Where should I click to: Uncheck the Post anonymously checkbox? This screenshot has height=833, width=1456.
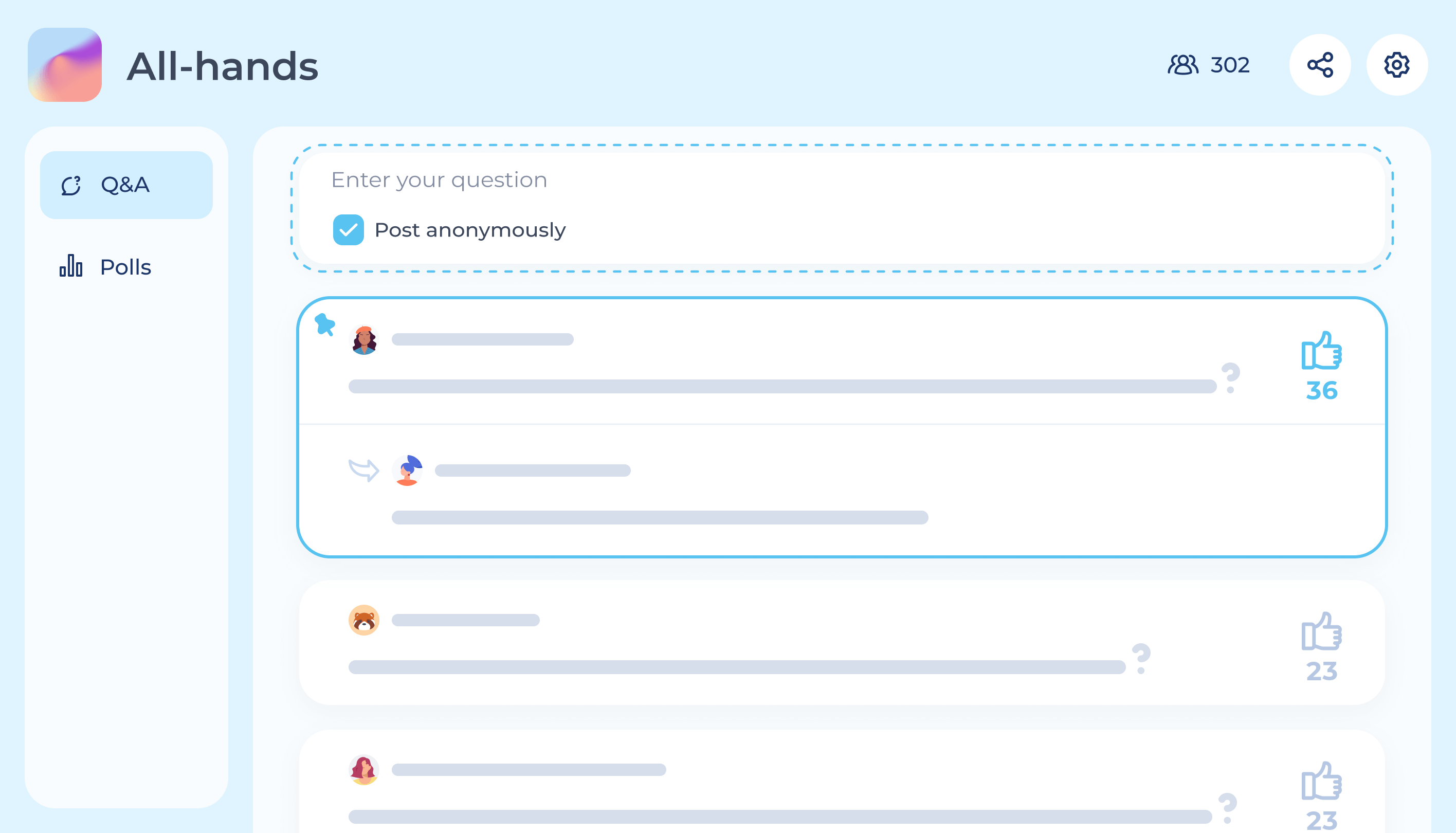(348, 230)
